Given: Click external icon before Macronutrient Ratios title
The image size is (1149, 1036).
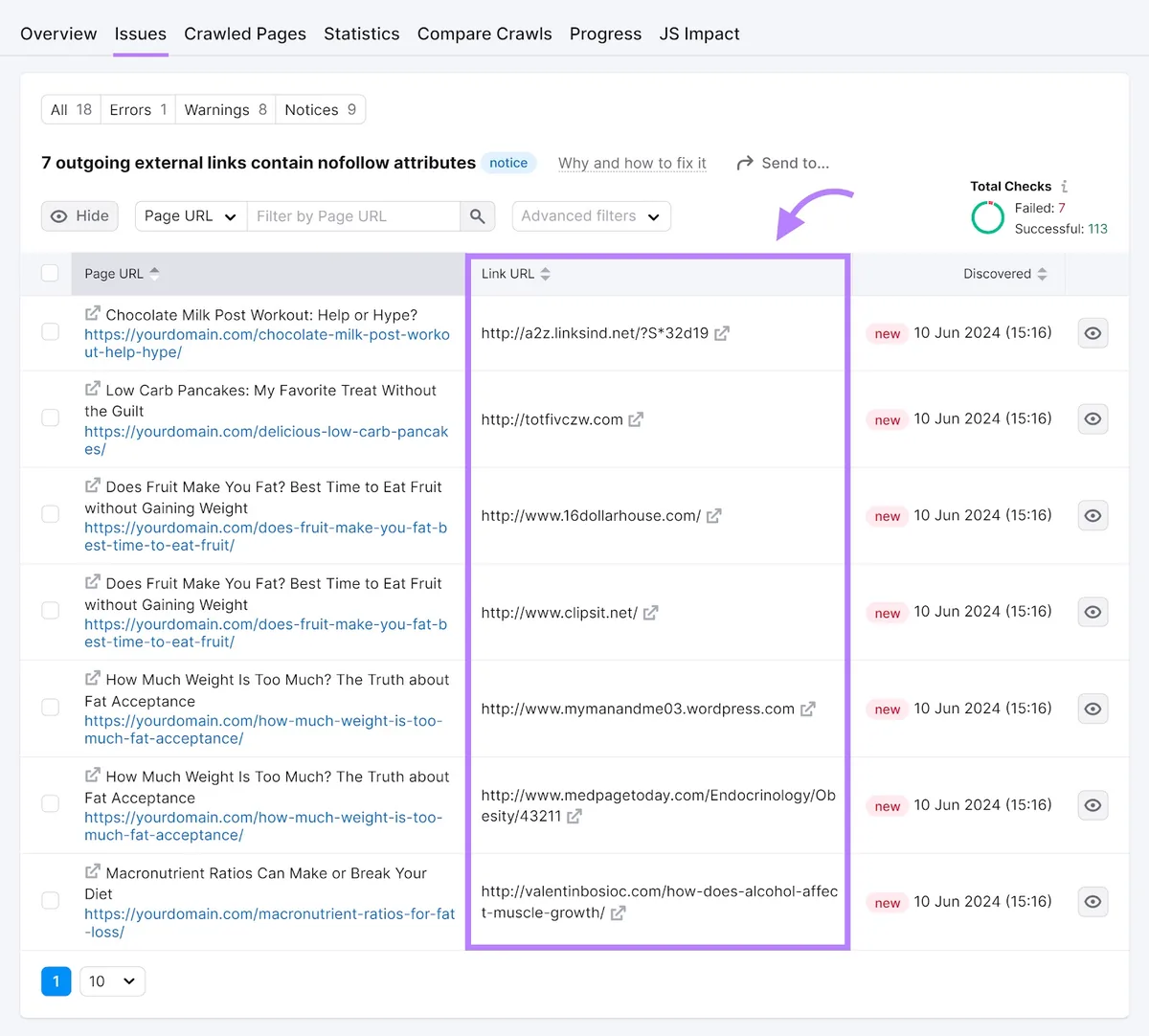Looking at the screenshot, I should coord(93,871).
